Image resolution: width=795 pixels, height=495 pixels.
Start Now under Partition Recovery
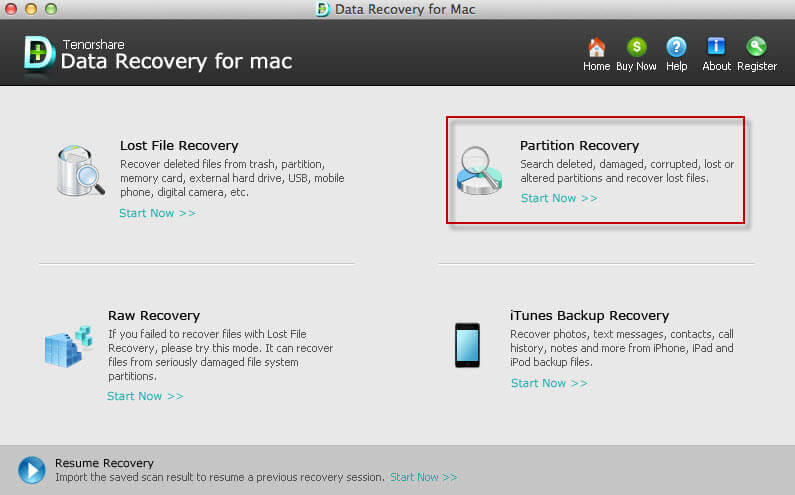point(559,198)
